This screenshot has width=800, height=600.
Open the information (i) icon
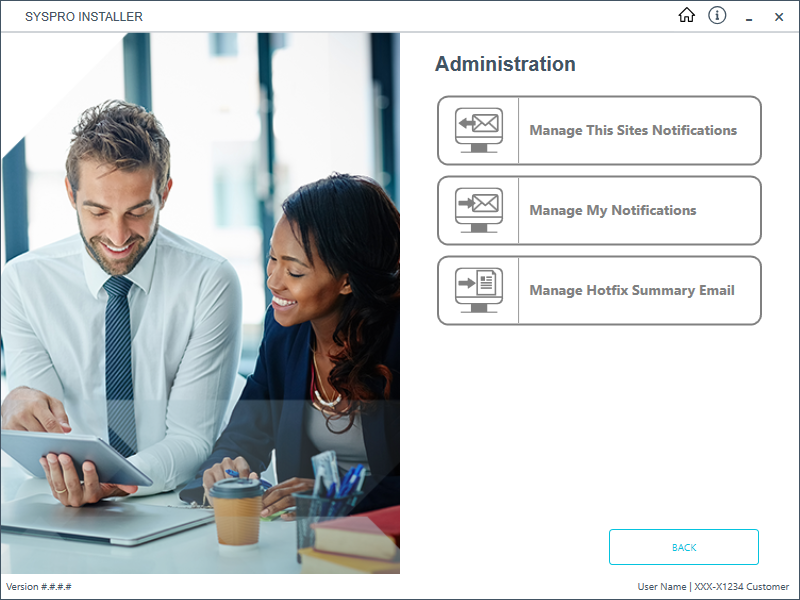point(717,15)
